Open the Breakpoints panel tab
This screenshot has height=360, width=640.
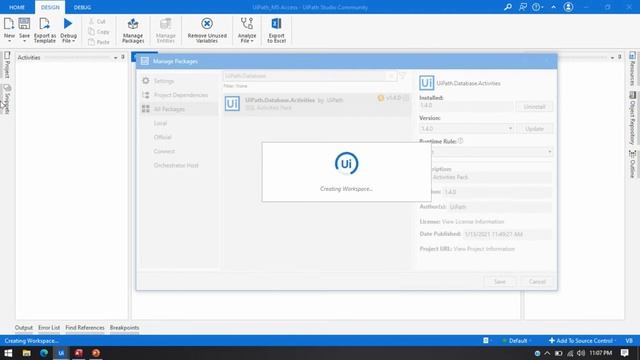[x=124, y=328]
